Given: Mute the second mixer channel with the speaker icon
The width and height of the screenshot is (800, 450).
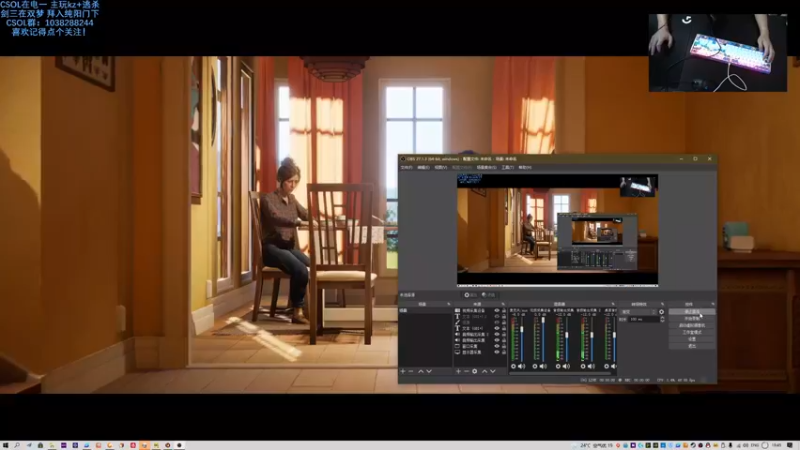Looking at the screenshot, I should click(x=543, y=366).
